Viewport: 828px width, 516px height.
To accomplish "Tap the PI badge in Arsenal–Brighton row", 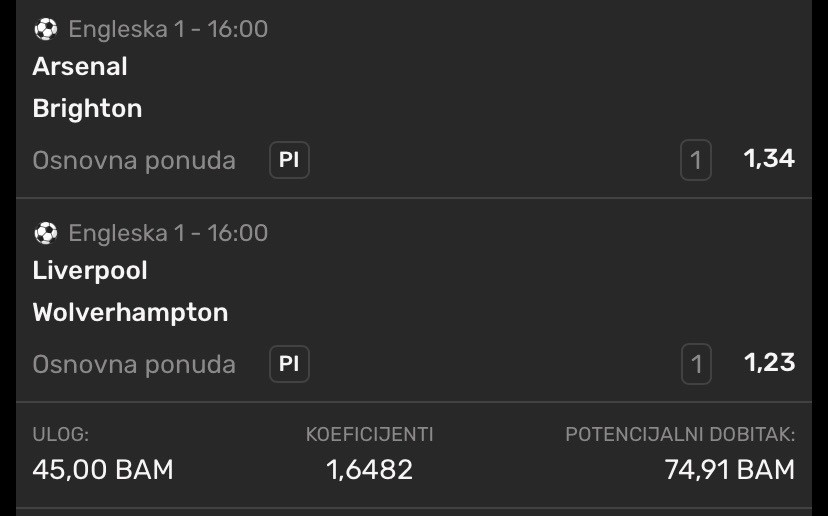I will coord(289,160).
